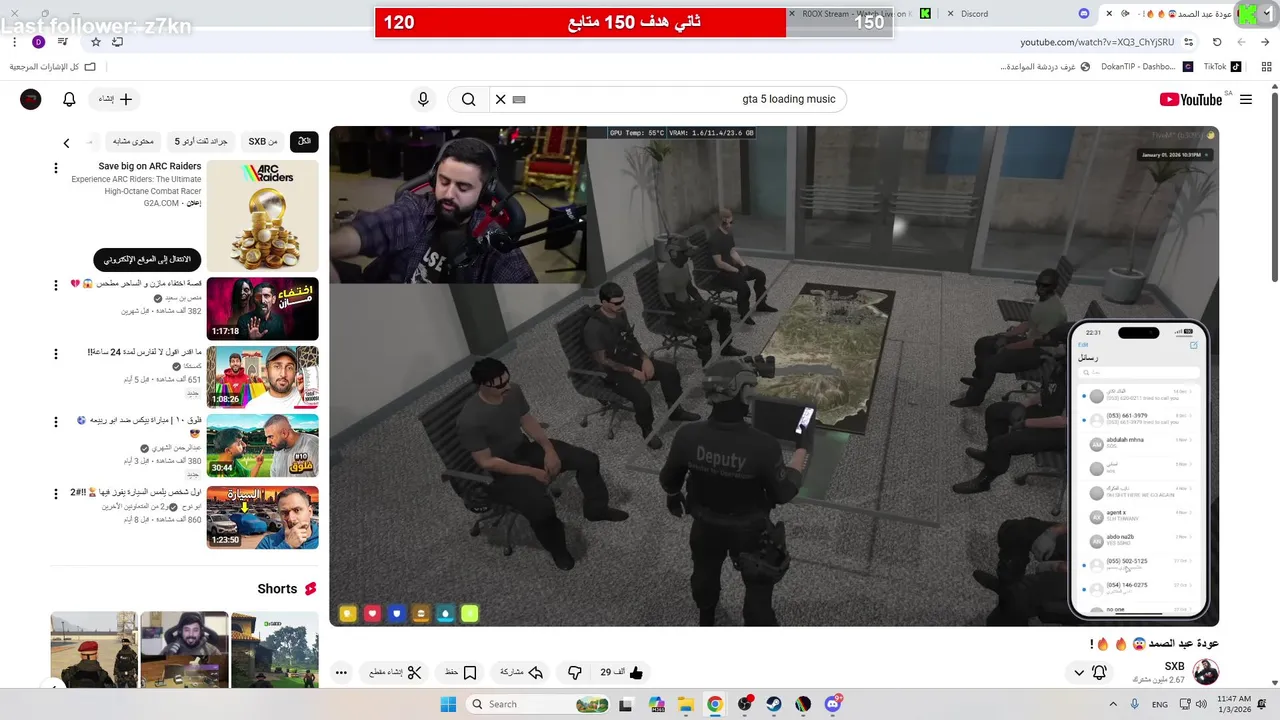The image size is (1280, 720).
Task: Open Discord from the taskbar
Action: [x=833, y=704]
